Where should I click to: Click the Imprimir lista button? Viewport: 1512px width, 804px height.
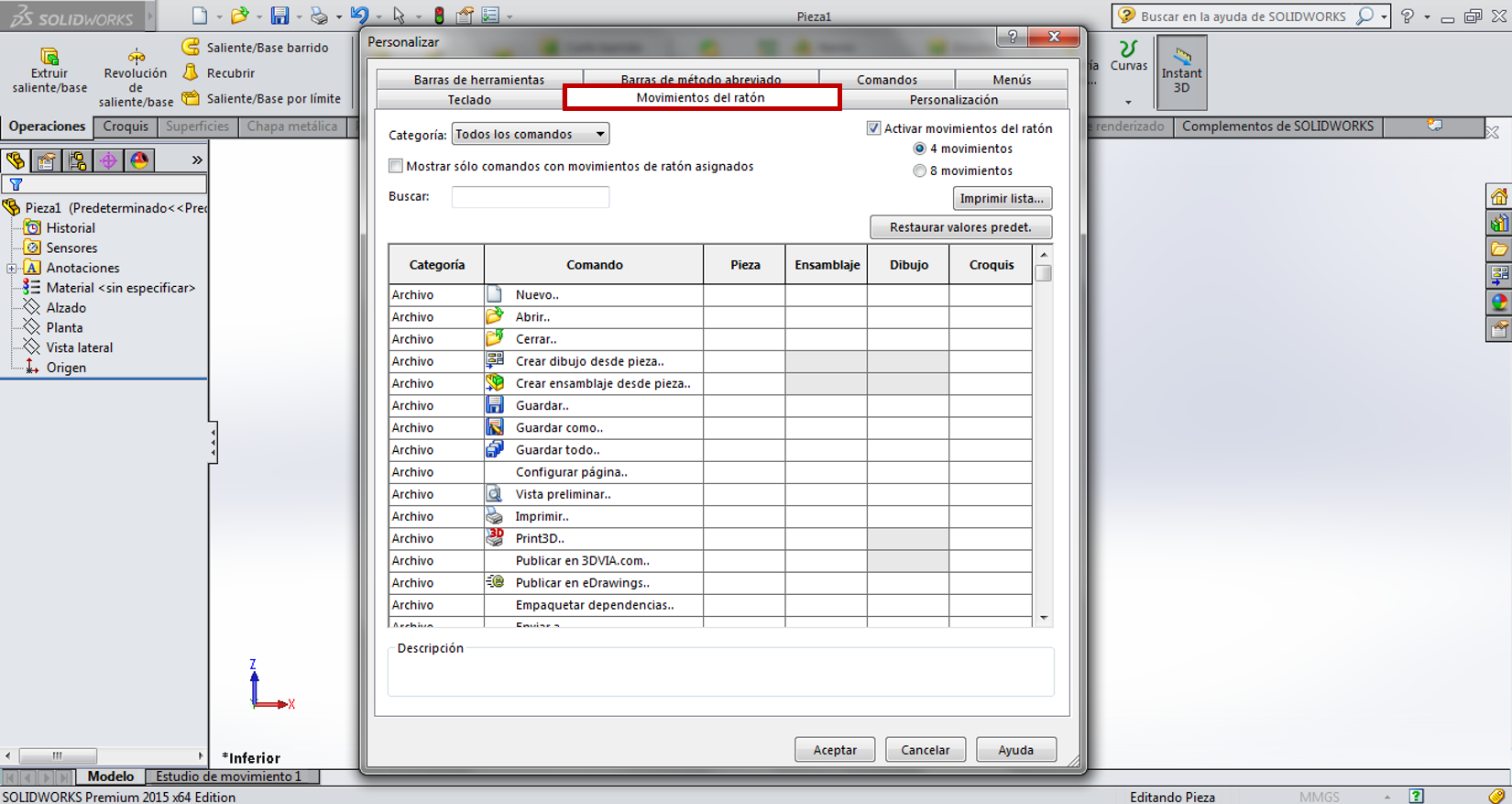(x=1002, y=198)
